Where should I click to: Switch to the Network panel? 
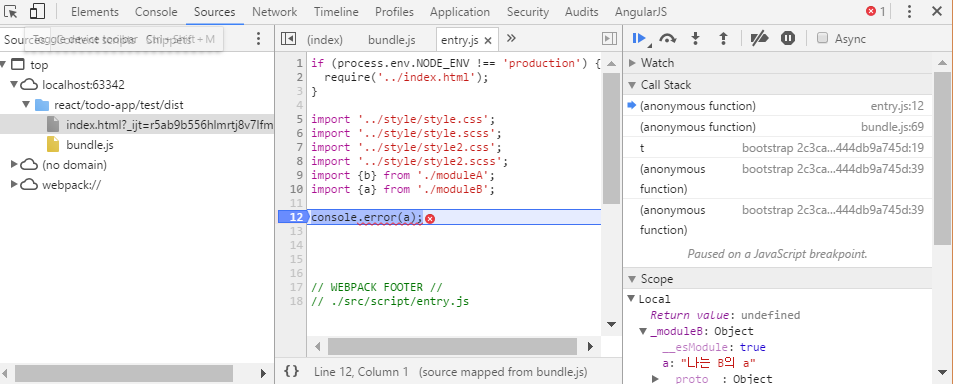(275, 12)
